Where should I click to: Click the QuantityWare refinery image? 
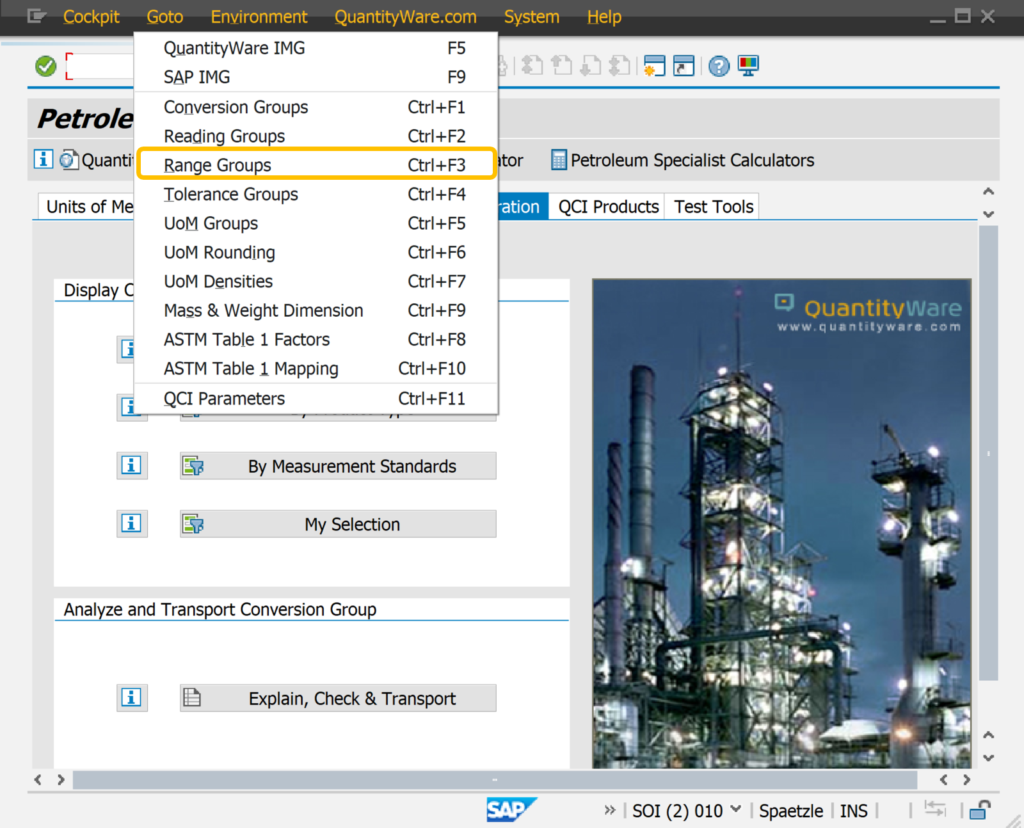tap(782, 523)
